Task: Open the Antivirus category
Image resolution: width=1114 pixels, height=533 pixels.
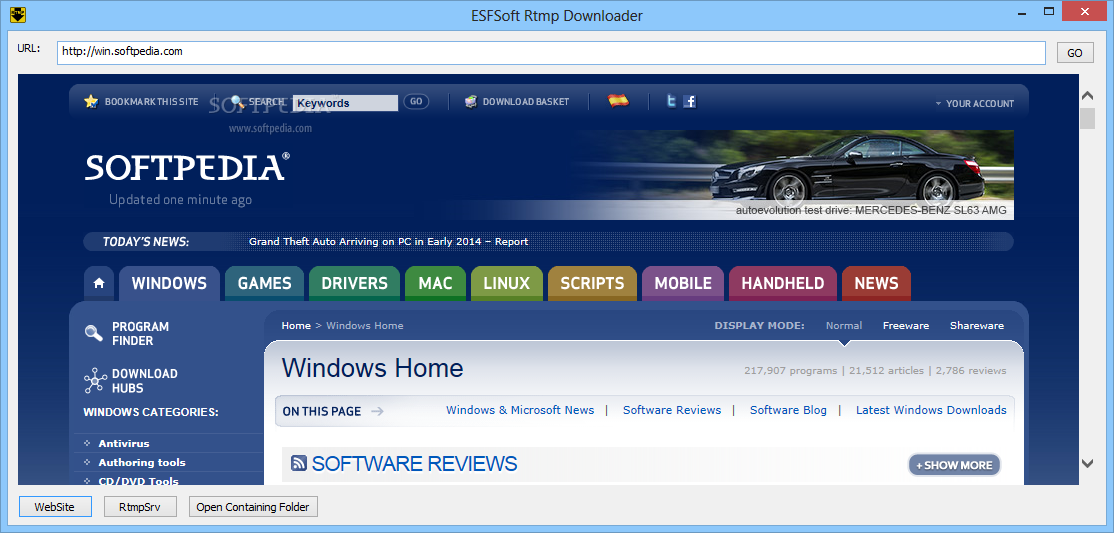Action: point(124,443)
